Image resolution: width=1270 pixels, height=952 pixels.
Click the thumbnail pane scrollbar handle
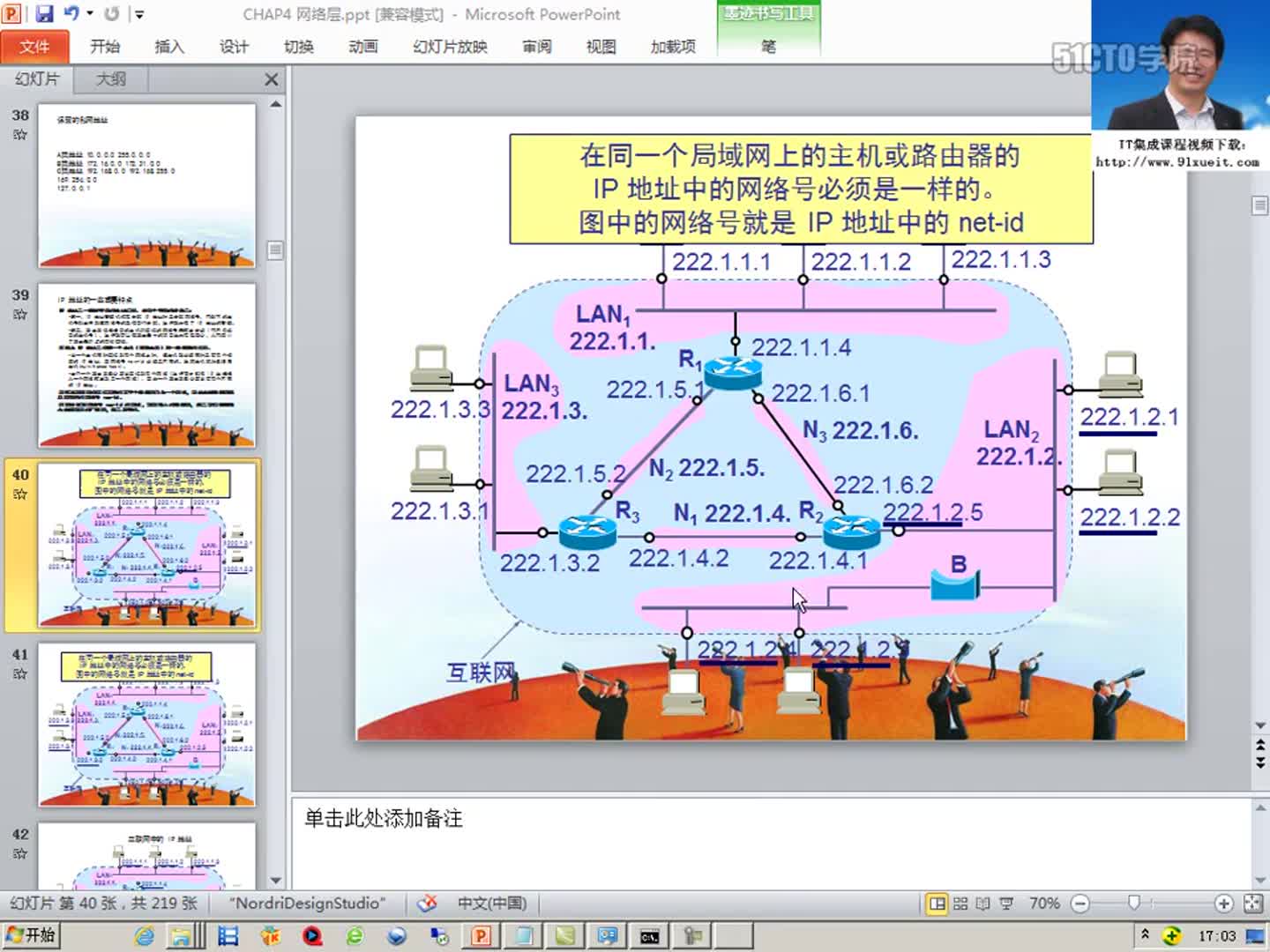[x=275, y=250]
